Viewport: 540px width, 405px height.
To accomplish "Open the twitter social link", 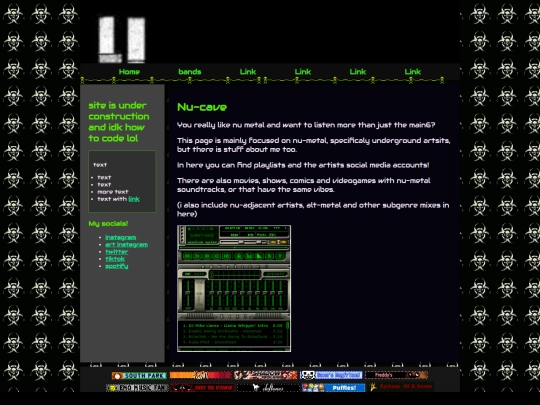I will (116, 252).
